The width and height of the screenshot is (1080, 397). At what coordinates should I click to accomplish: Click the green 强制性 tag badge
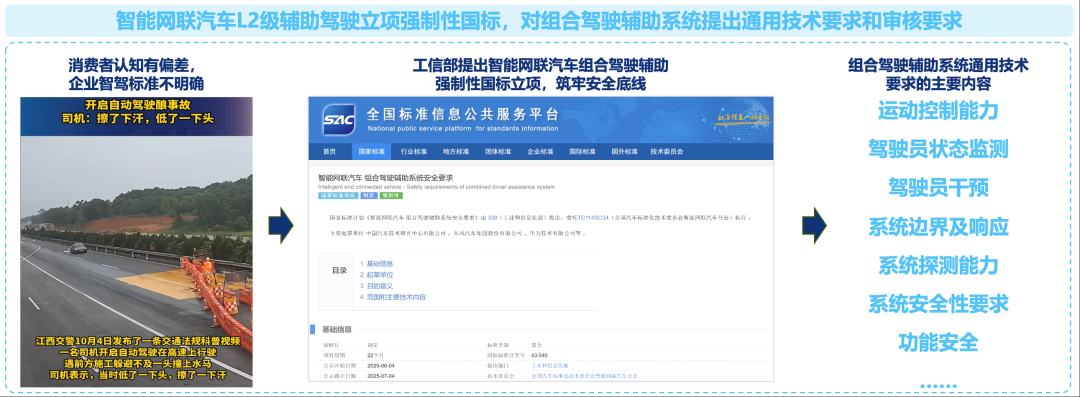point(392,196)
